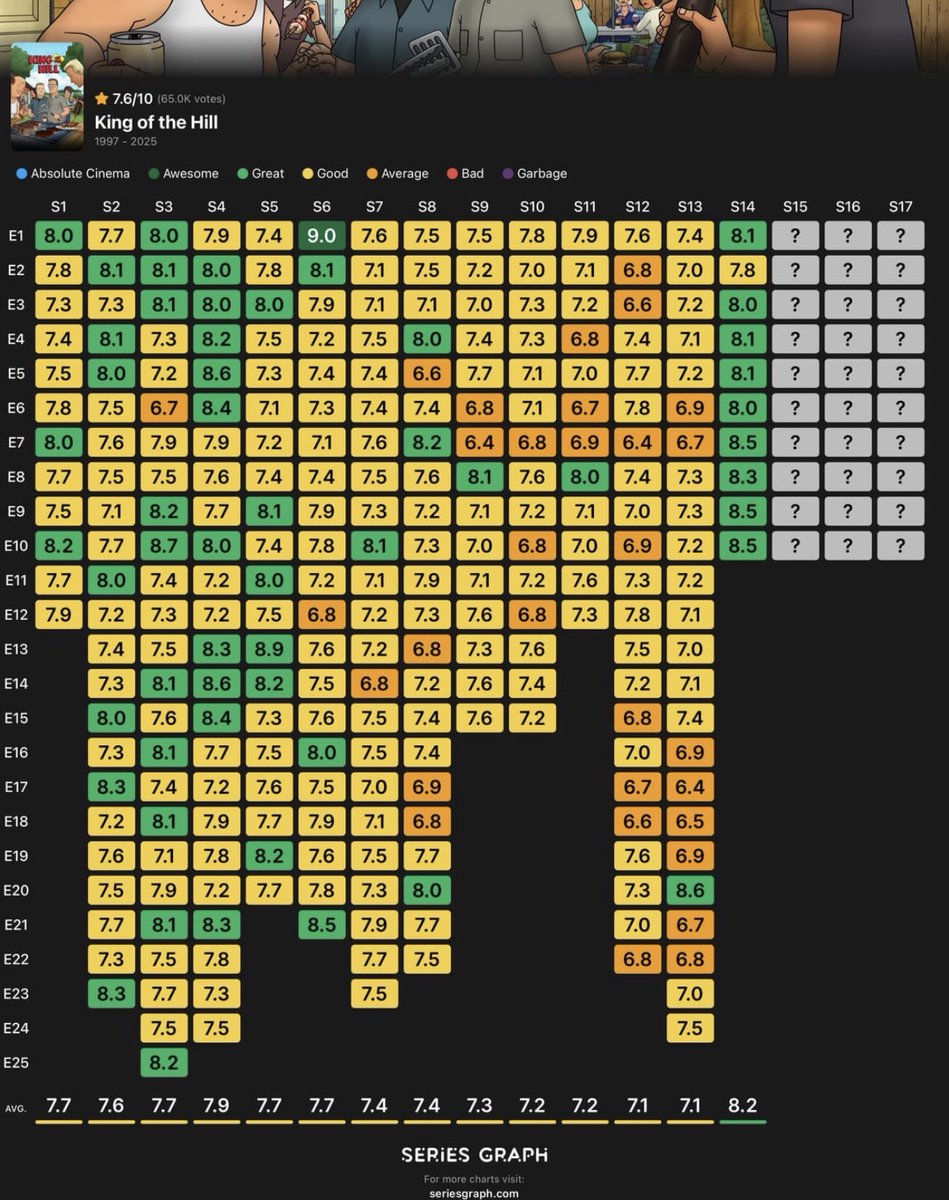Click the Garbage legend label
Image resolution: width=949 pixels, height=1200 pixels.
542,174
